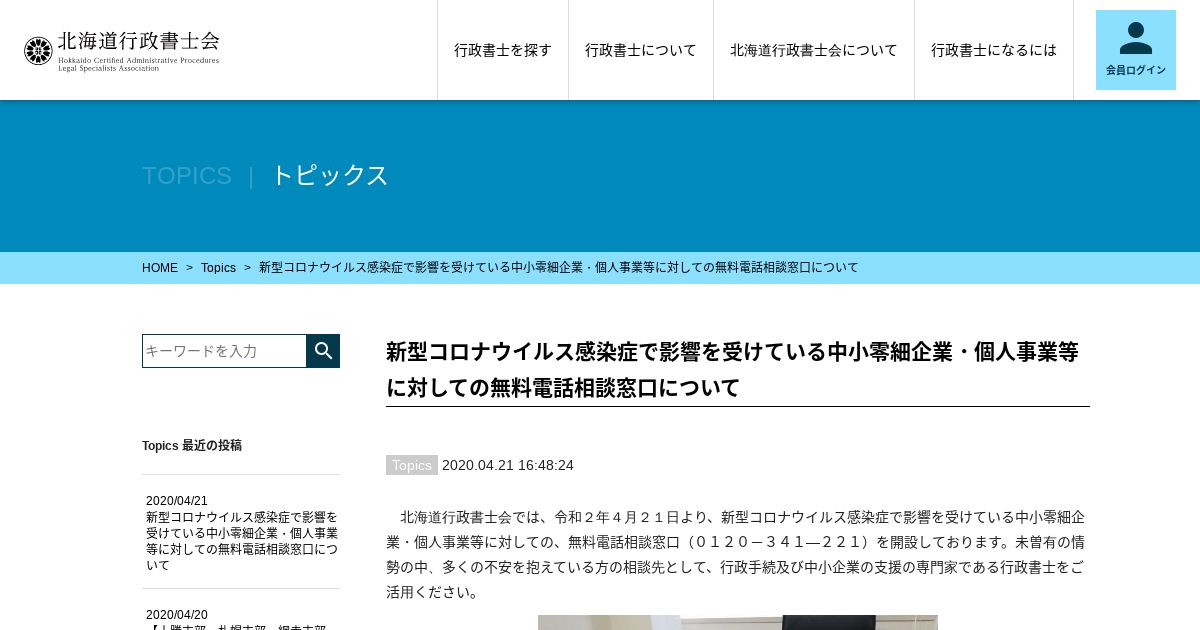The height and width of the screenshot is (630, 1200).
Task: Open the 北海道行政書士会について menu
Action: coord(814,50)
